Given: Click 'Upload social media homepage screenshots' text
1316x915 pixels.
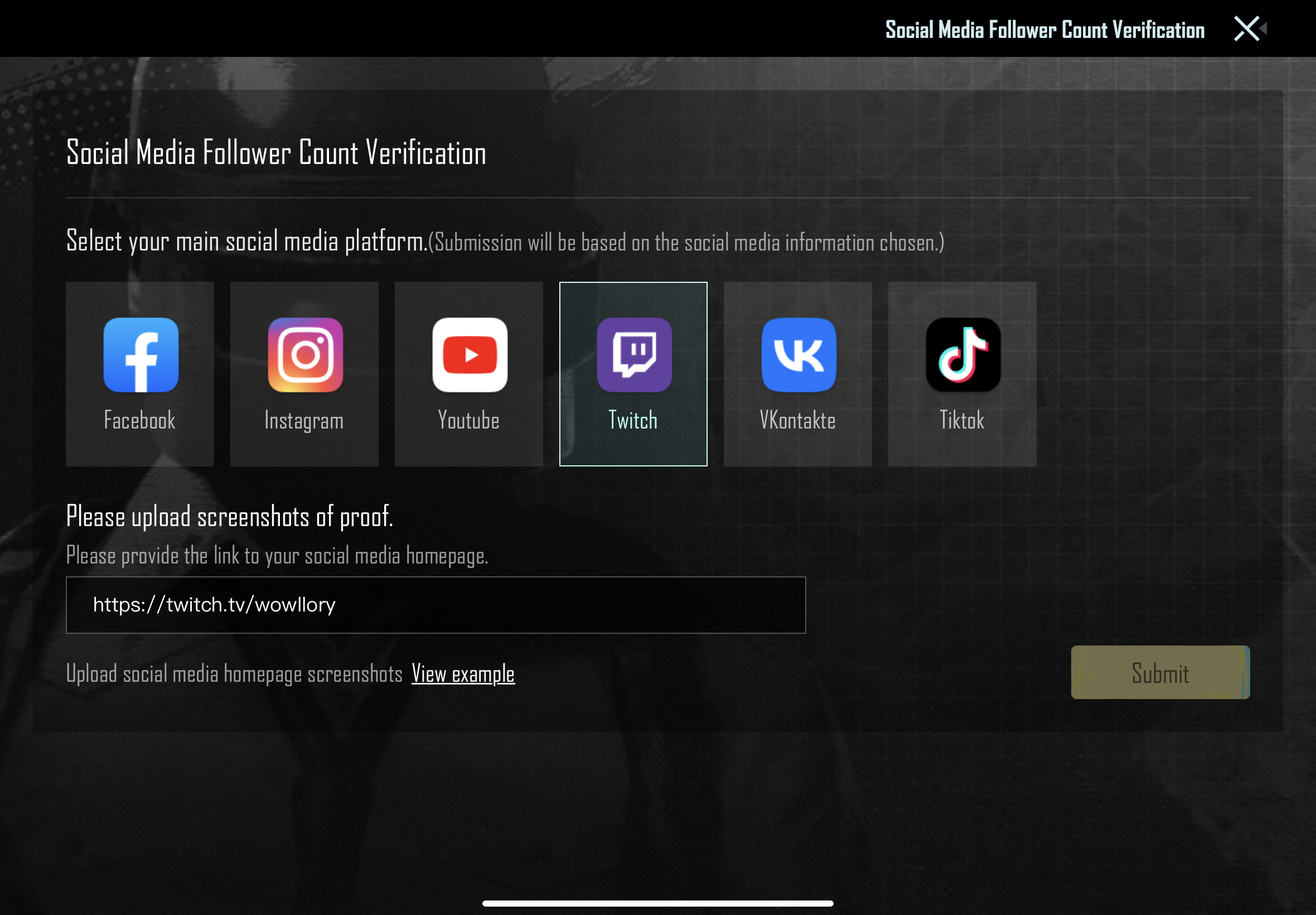Looking at the screenshot, I should (x=234, y=673).
